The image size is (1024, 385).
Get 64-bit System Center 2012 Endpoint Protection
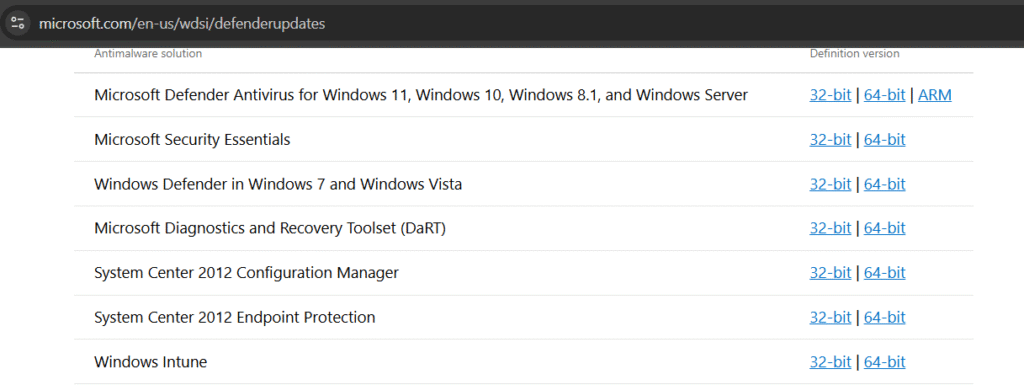884,317
